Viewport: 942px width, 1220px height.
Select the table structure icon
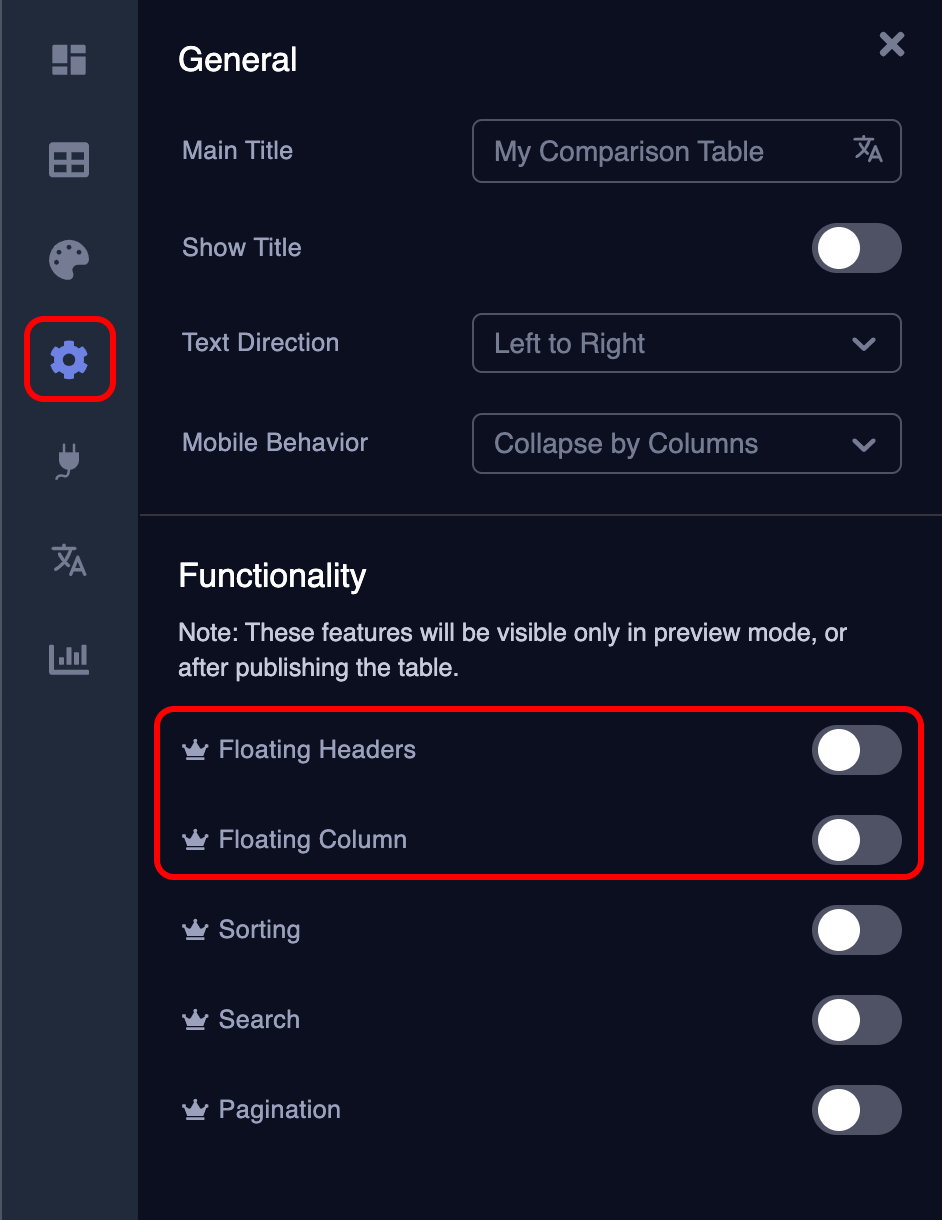(69, 160)
